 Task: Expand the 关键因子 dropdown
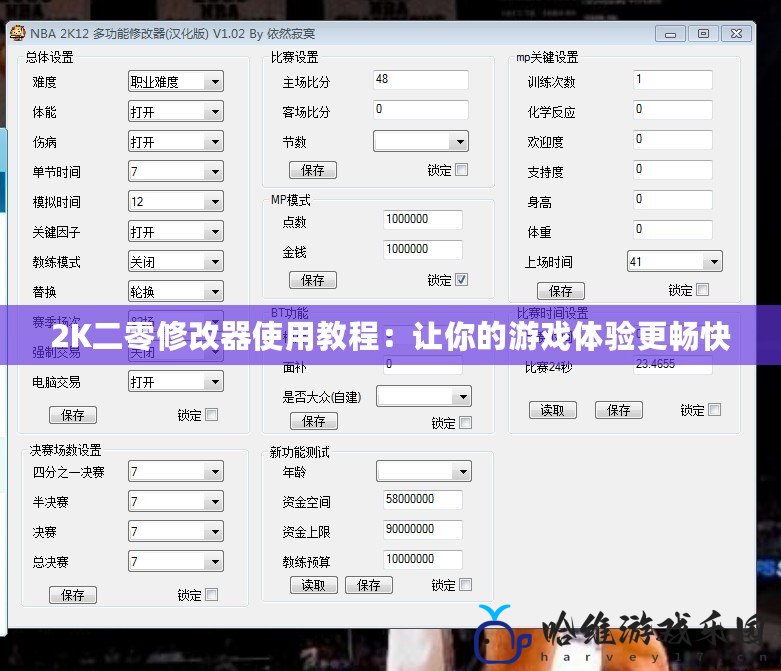tap(175, 232)
